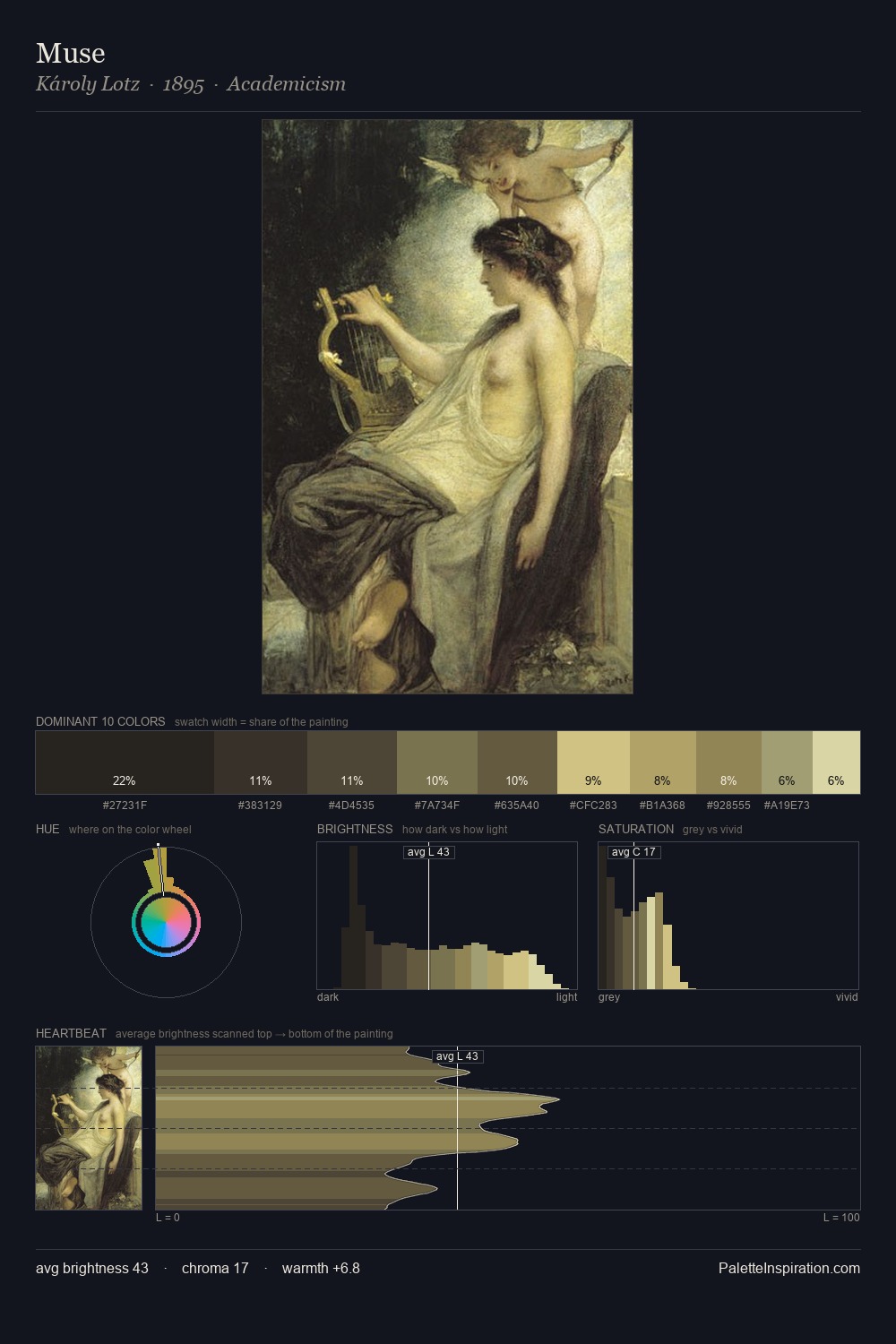Click the style label Academicism
Image resolution: width=896 pixels, height=1344 pixels.
click(x=287, y=84)
